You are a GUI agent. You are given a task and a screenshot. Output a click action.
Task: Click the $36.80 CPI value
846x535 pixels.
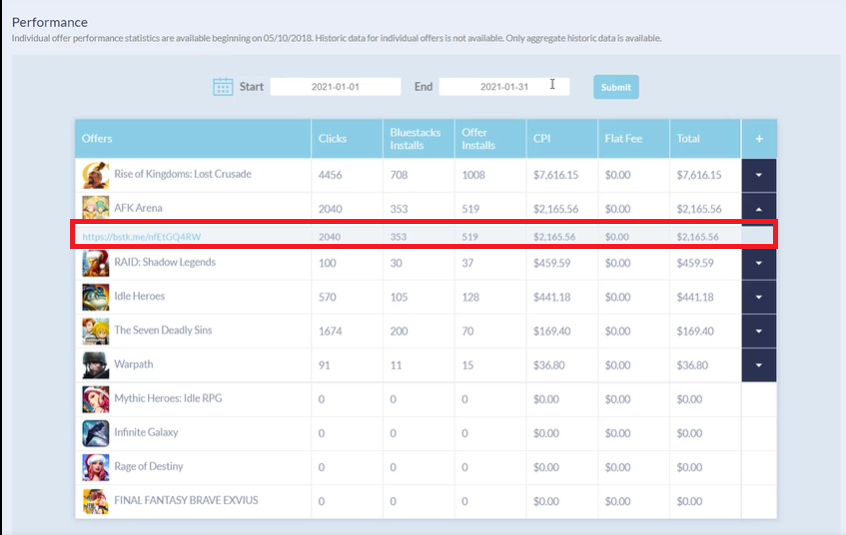coord(549,365)
